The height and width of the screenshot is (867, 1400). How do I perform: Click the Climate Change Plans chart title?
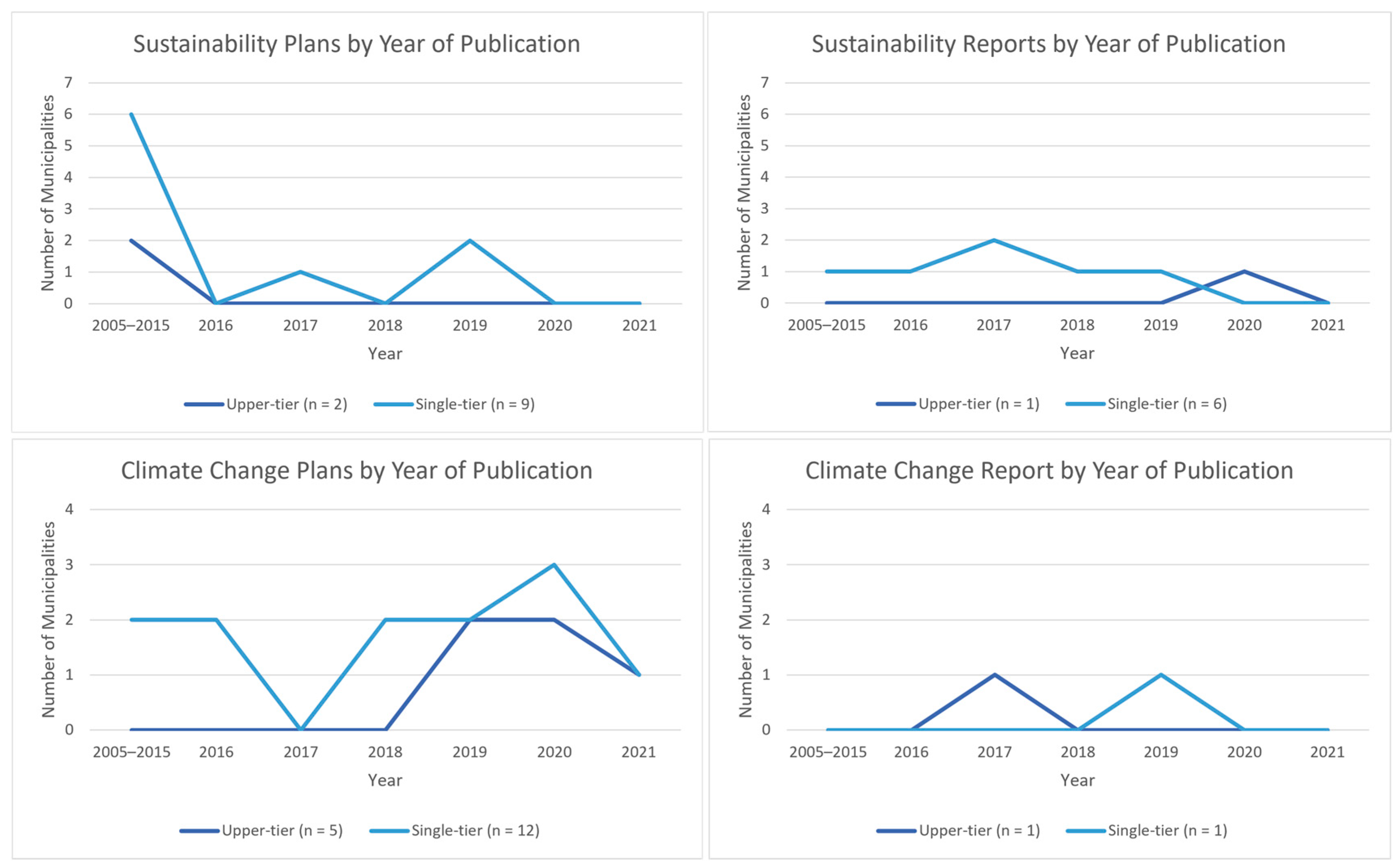pyautogui.click(x=356, y=471)
